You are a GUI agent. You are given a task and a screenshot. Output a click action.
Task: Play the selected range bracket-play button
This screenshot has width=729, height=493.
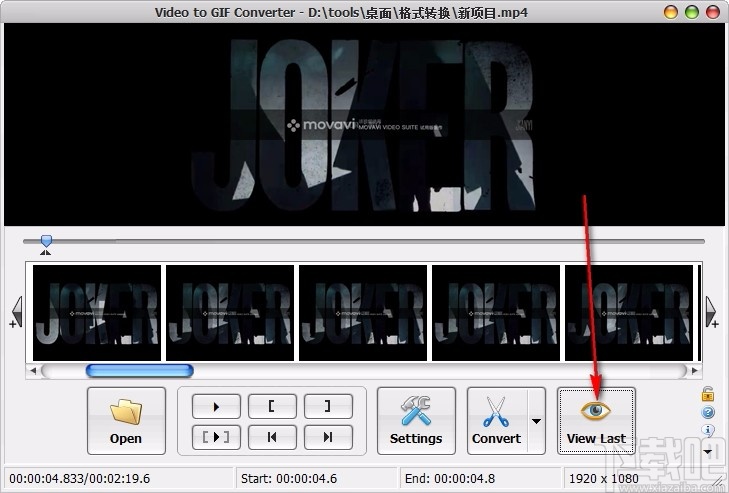[216, 437]
